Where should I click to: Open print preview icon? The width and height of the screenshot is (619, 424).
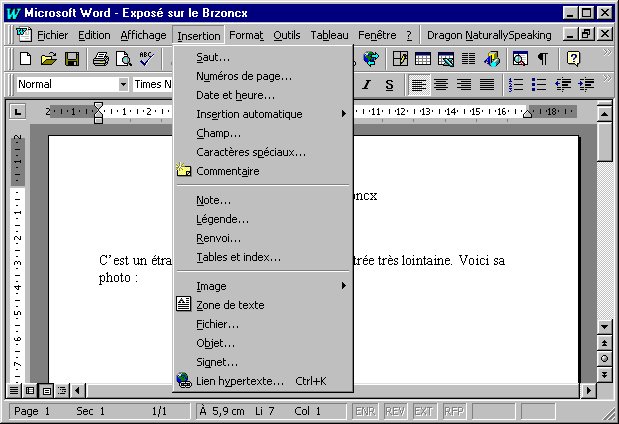(x=124, y=59)
